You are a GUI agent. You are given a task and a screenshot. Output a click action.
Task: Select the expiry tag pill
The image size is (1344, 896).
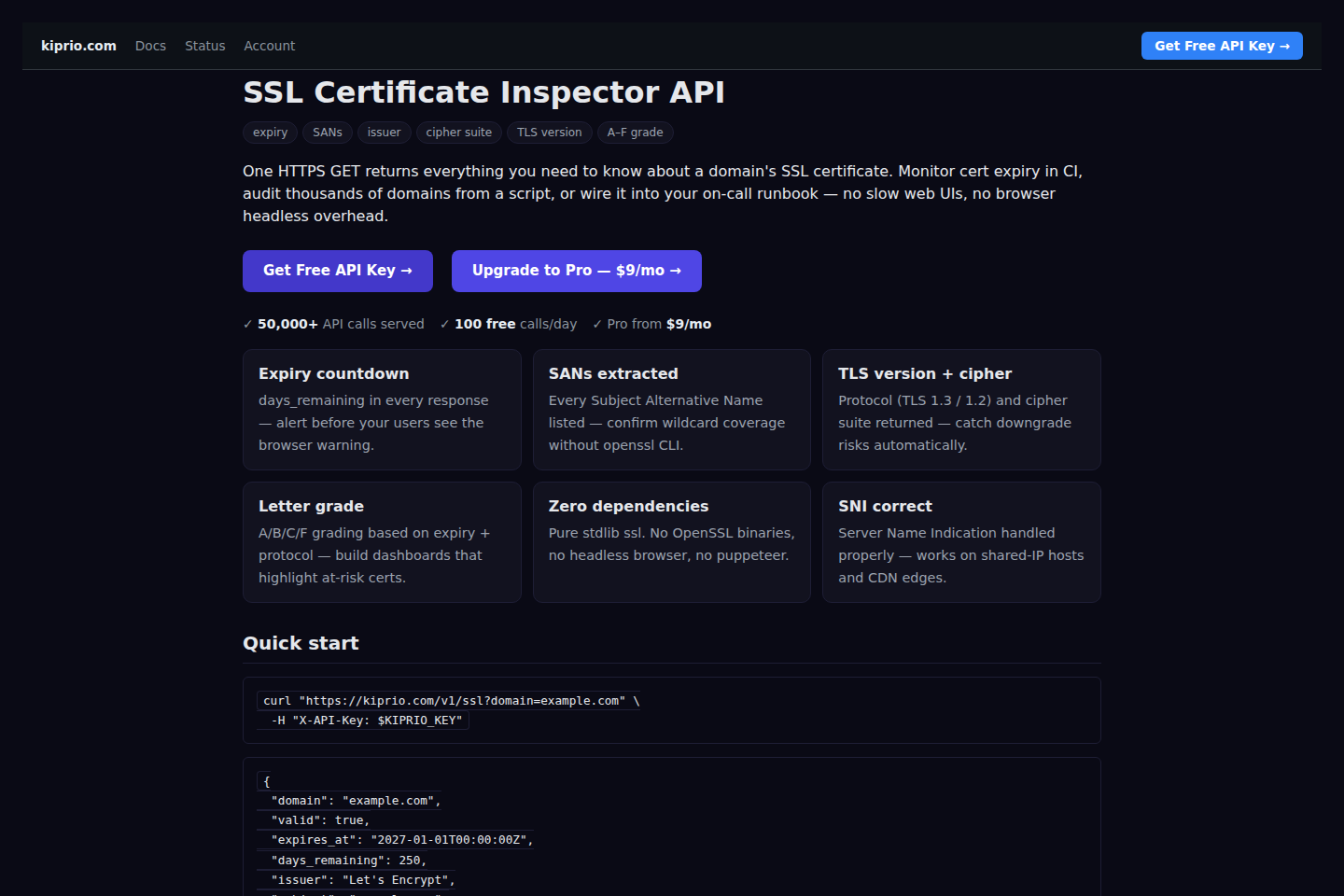[x=270, y=133]
